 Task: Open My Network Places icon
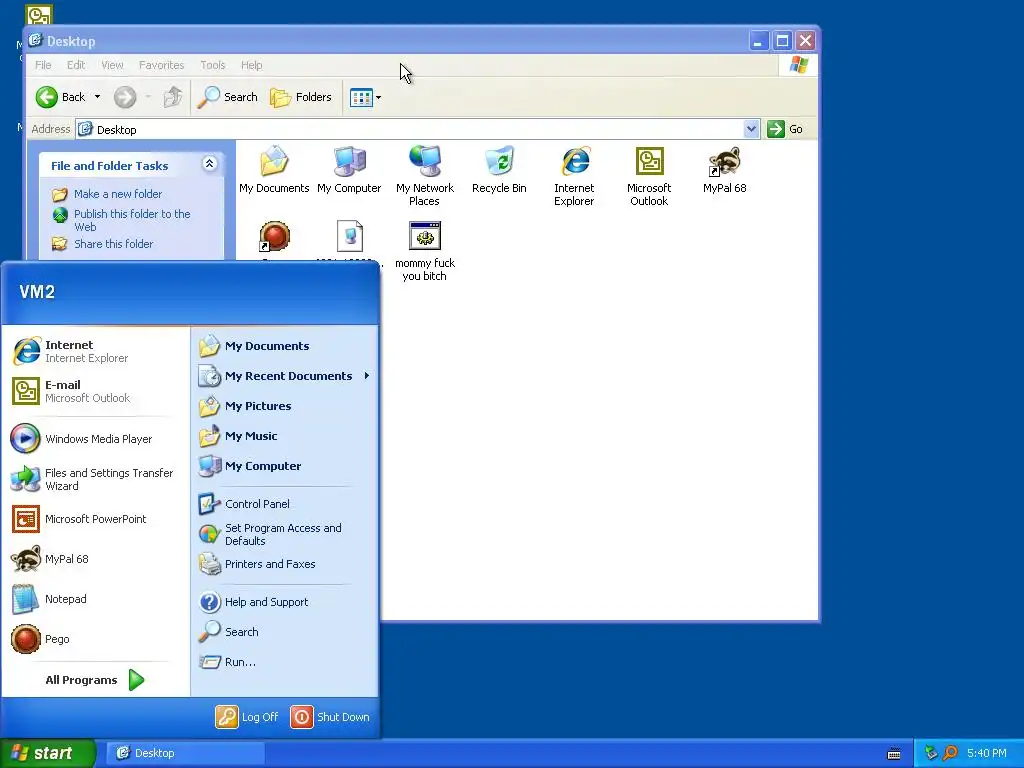tap(424, 176)
